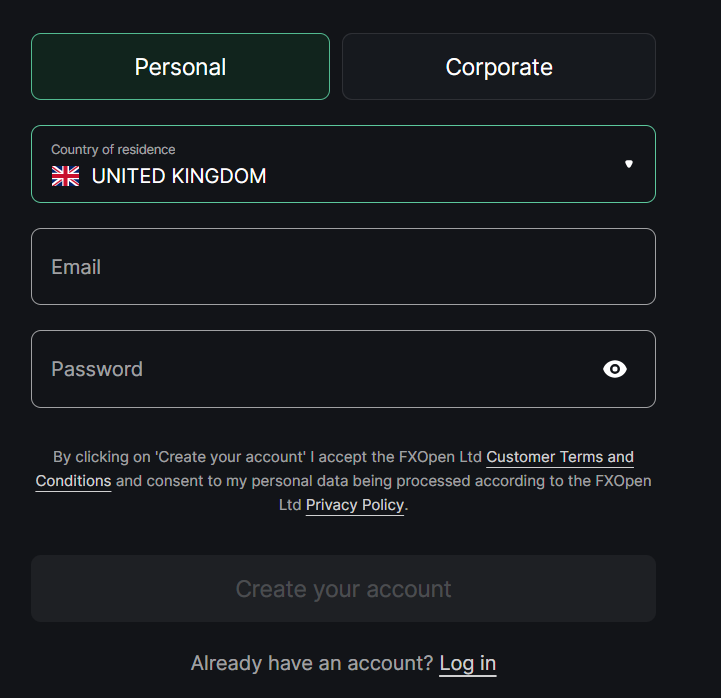This screenshot has width=721, height=698.
Task: Click the 'Corporate' label text
Action: (499, 67)
